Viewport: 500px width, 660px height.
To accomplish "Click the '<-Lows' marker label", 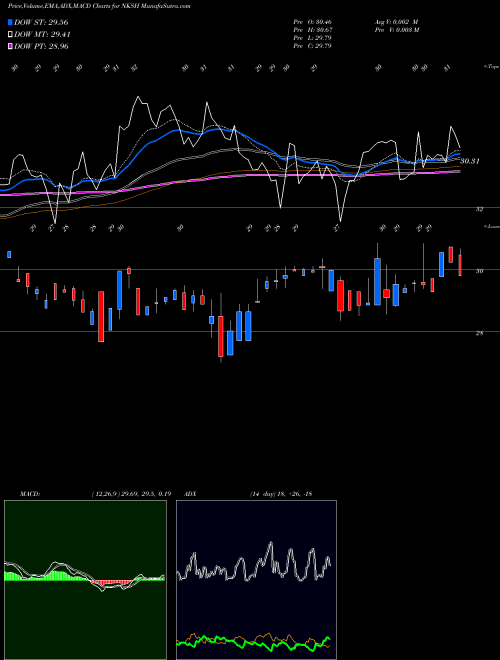I will click(491, 226).
